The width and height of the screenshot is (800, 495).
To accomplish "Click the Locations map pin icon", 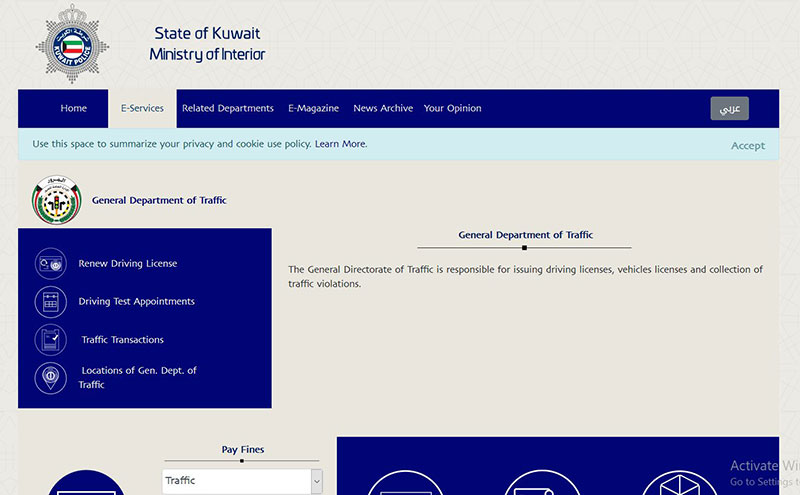I will tap(51, 378).
